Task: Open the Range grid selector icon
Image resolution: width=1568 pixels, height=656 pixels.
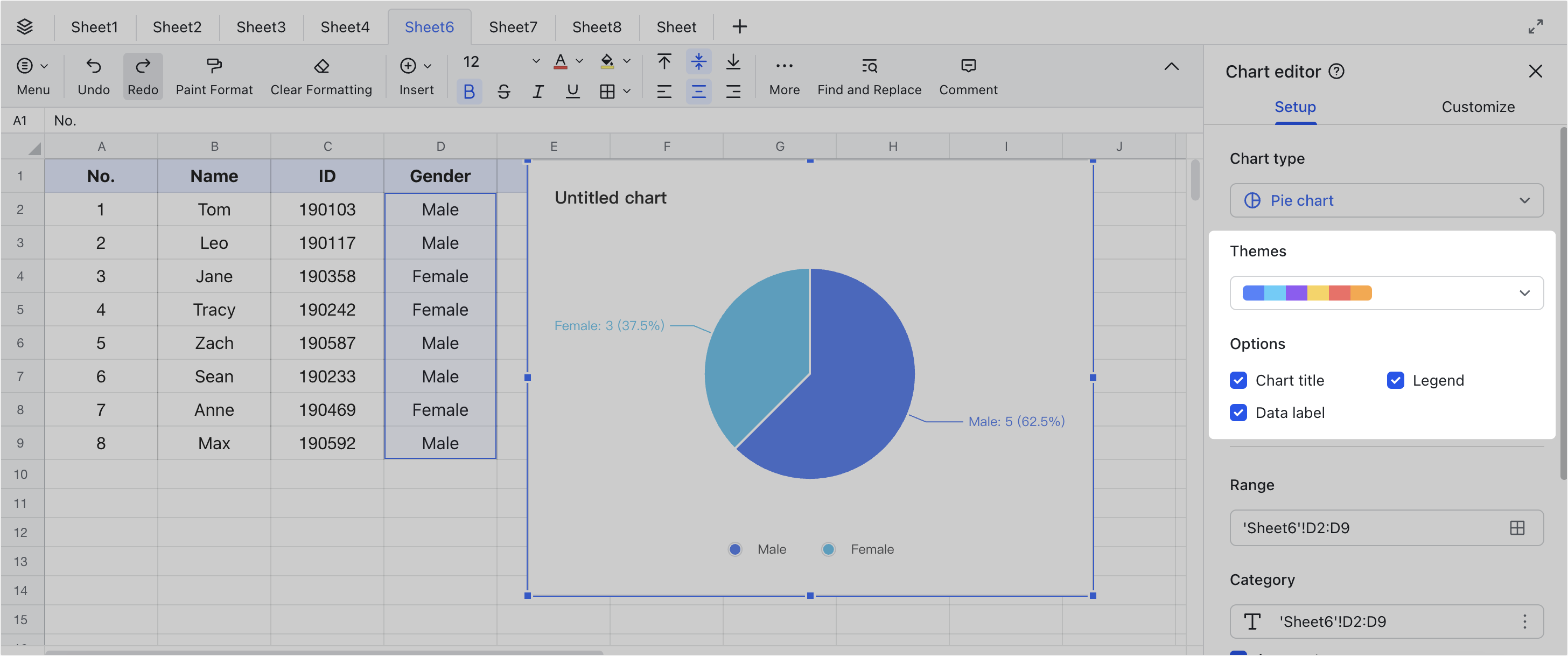Action: click(x=1517, y=527)
